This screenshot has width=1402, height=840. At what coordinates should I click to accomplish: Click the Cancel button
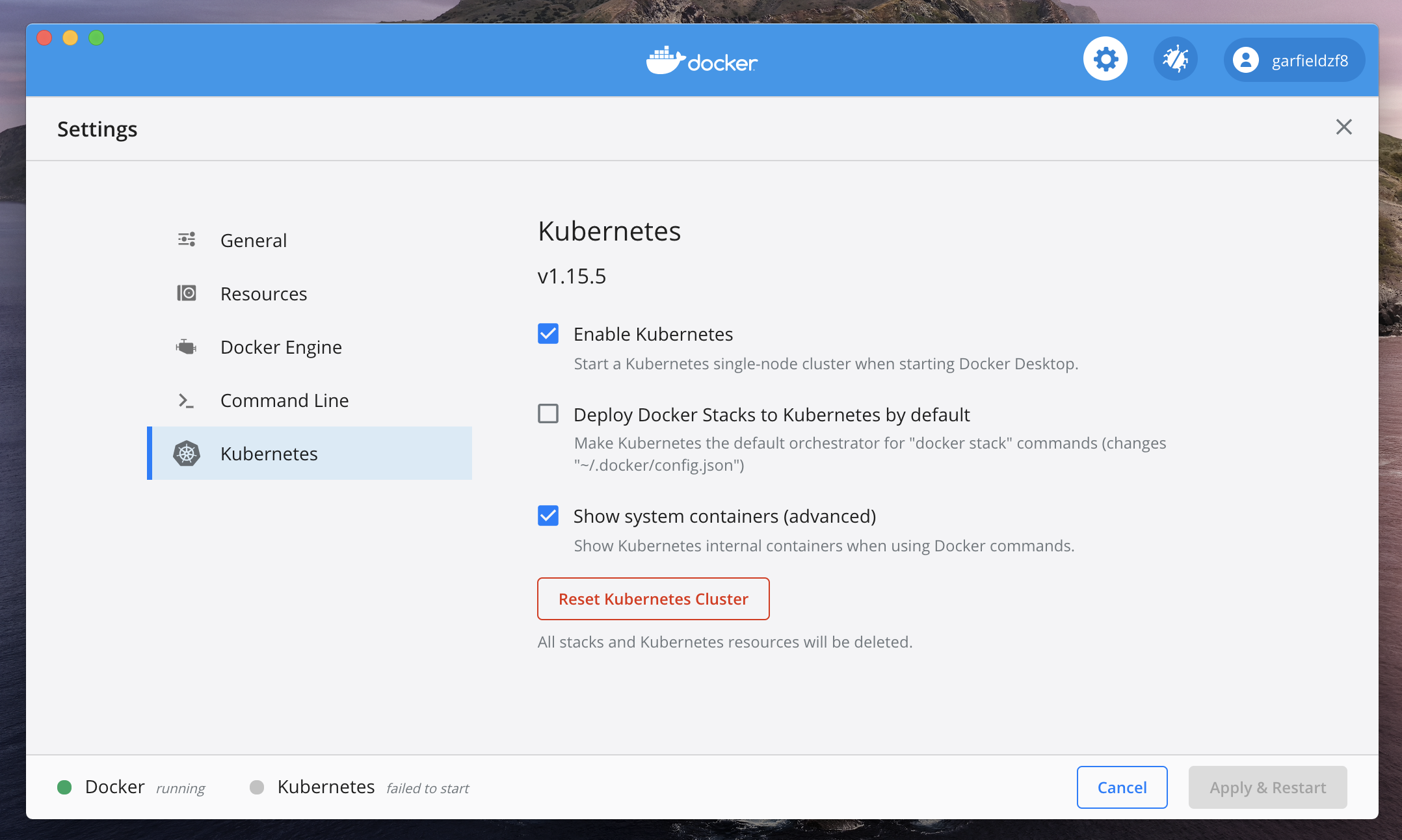tap(1122, 787)
